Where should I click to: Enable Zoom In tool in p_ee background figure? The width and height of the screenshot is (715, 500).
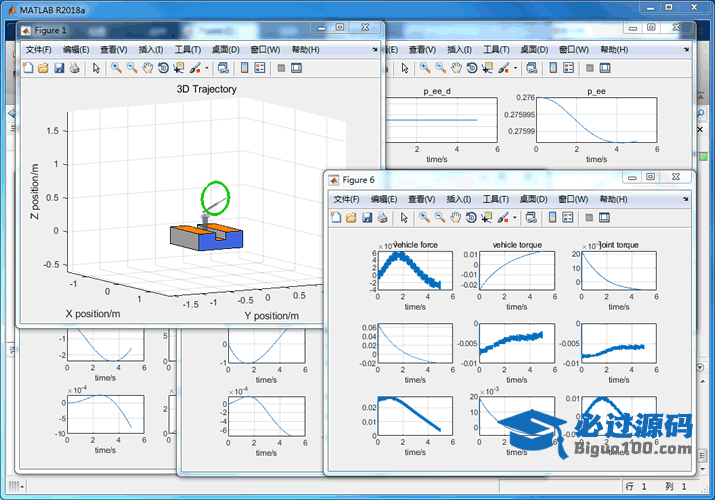tap(425, 68)
